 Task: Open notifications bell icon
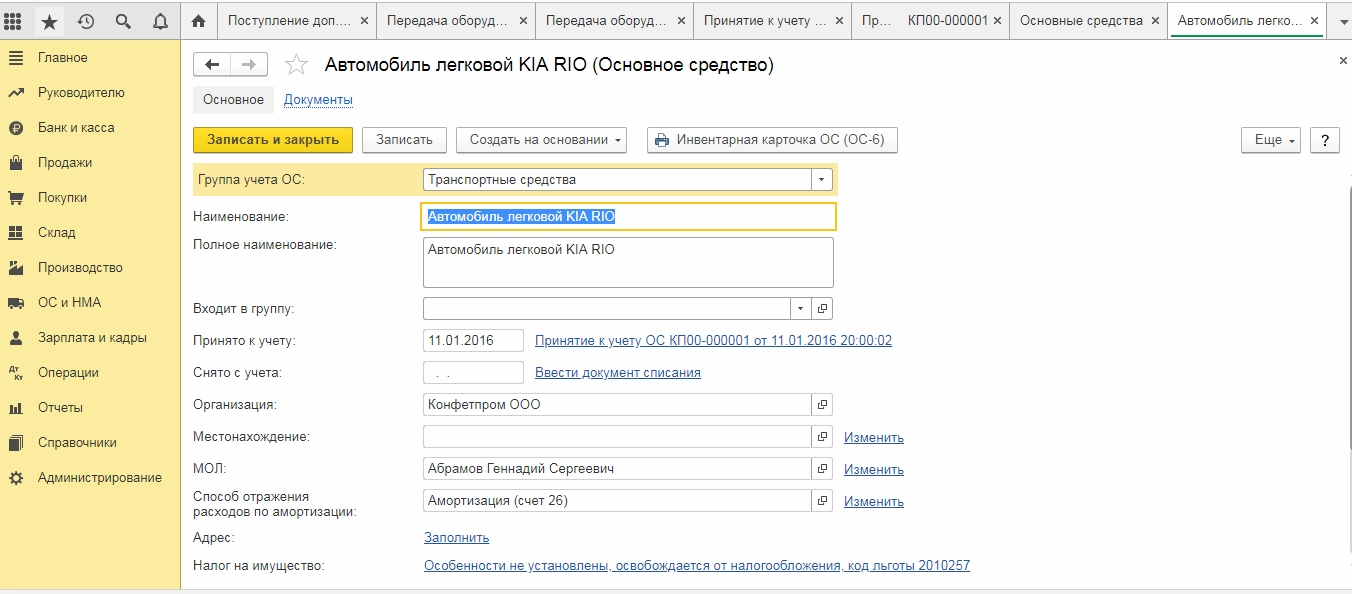point(160,21)
